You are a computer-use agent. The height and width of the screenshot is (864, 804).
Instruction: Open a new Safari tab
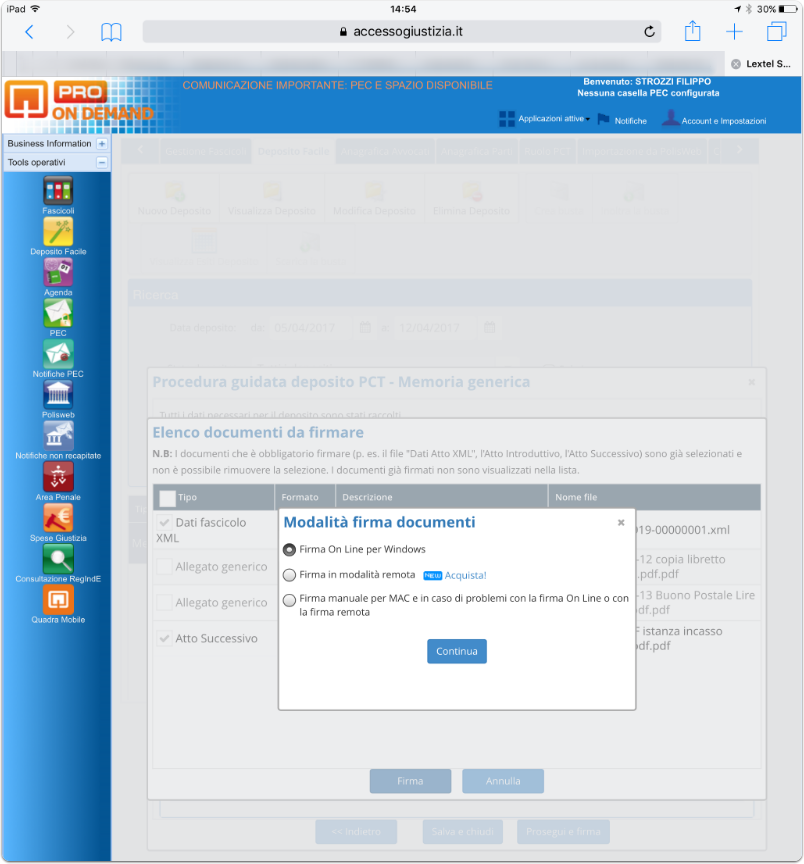pyautogui.click(x=734, y=31)
